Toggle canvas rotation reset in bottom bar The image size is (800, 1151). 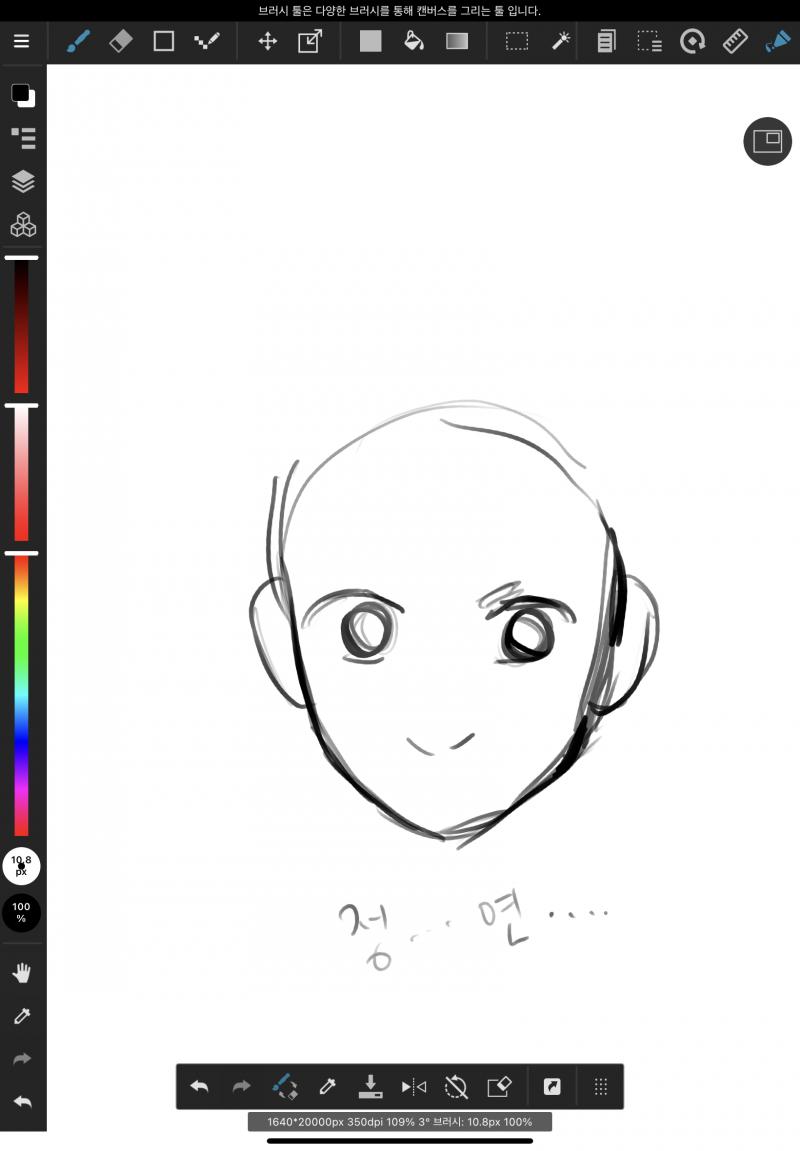coord(456,1086)
